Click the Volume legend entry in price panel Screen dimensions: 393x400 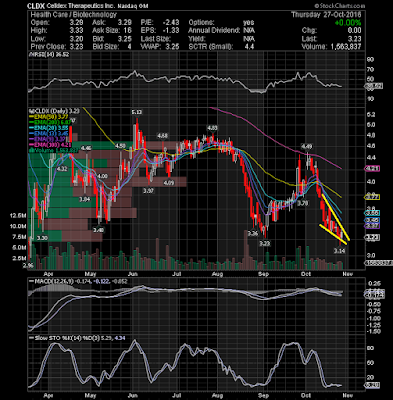[53, 150]
